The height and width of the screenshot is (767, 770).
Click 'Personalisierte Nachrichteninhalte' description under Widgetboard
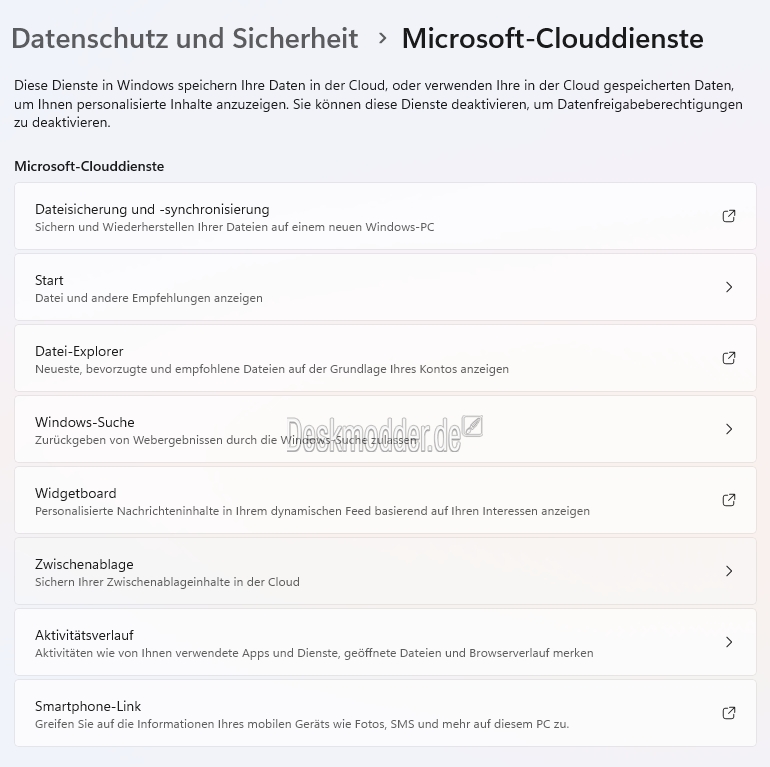[x=312, y=511]
